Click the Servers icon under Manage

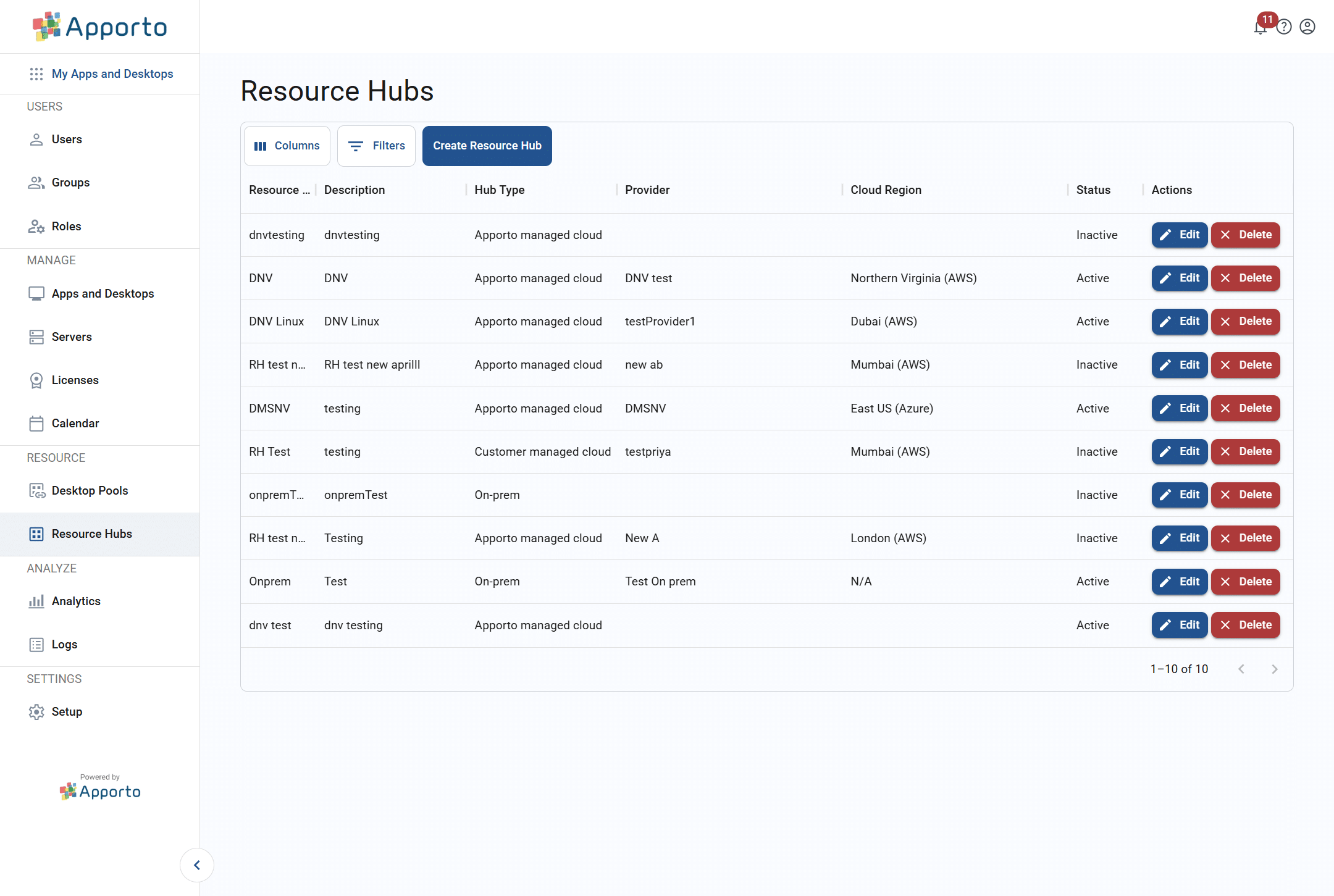coord(36,337)
